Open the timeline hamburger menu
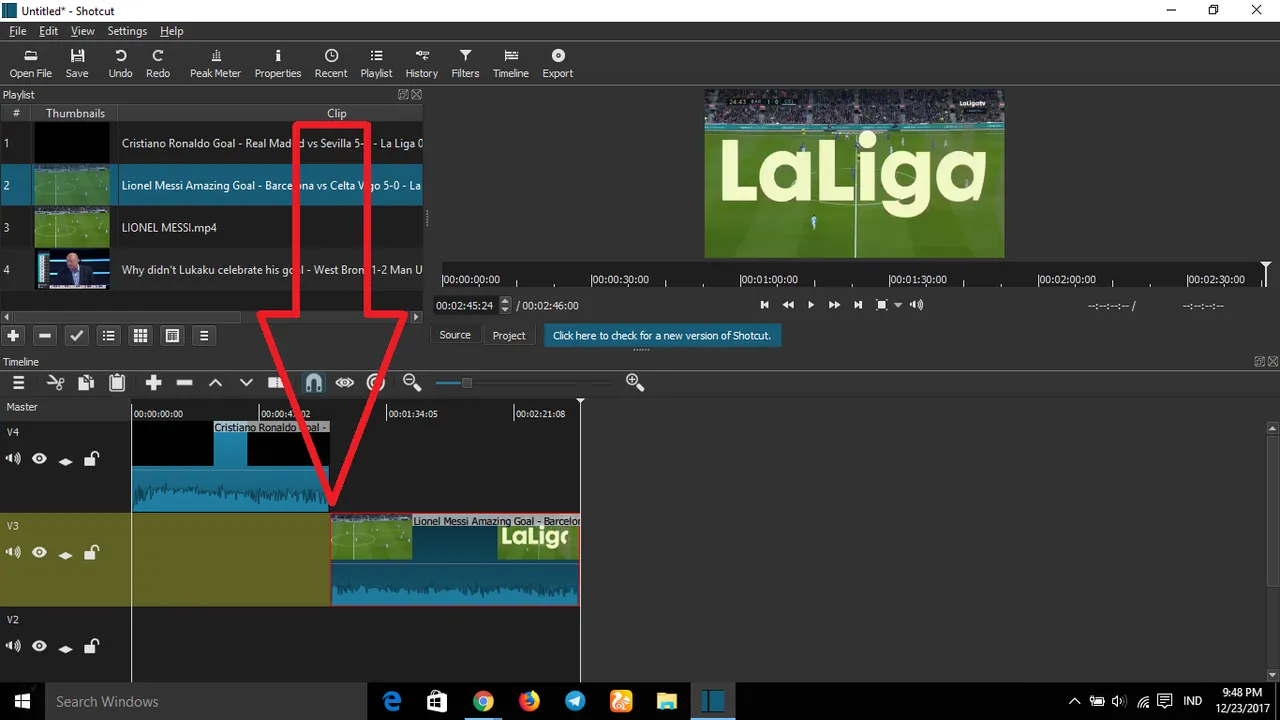 pos(18,382)
